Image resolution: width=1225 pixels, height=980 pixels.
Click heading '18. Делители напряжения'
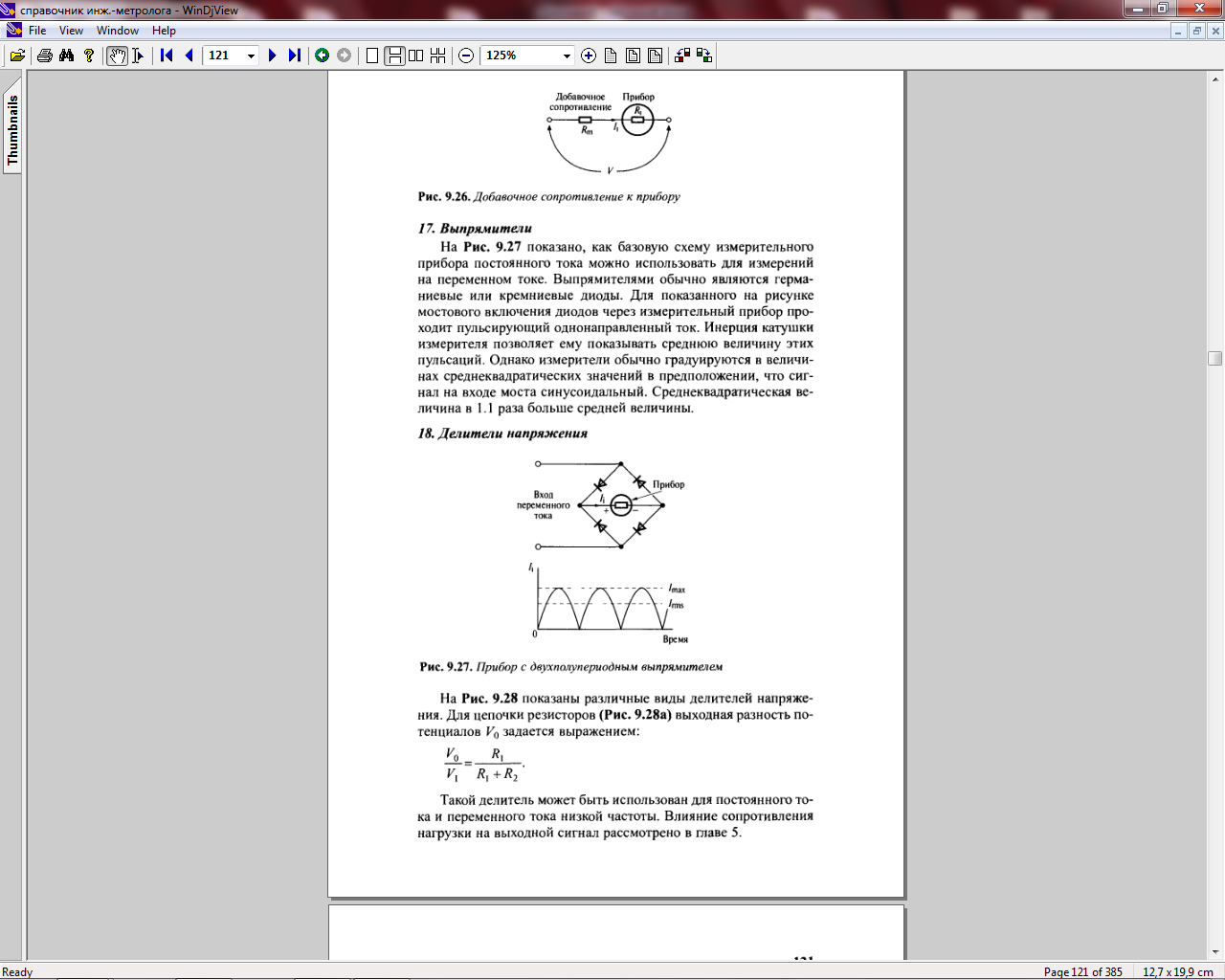point(502,433)
